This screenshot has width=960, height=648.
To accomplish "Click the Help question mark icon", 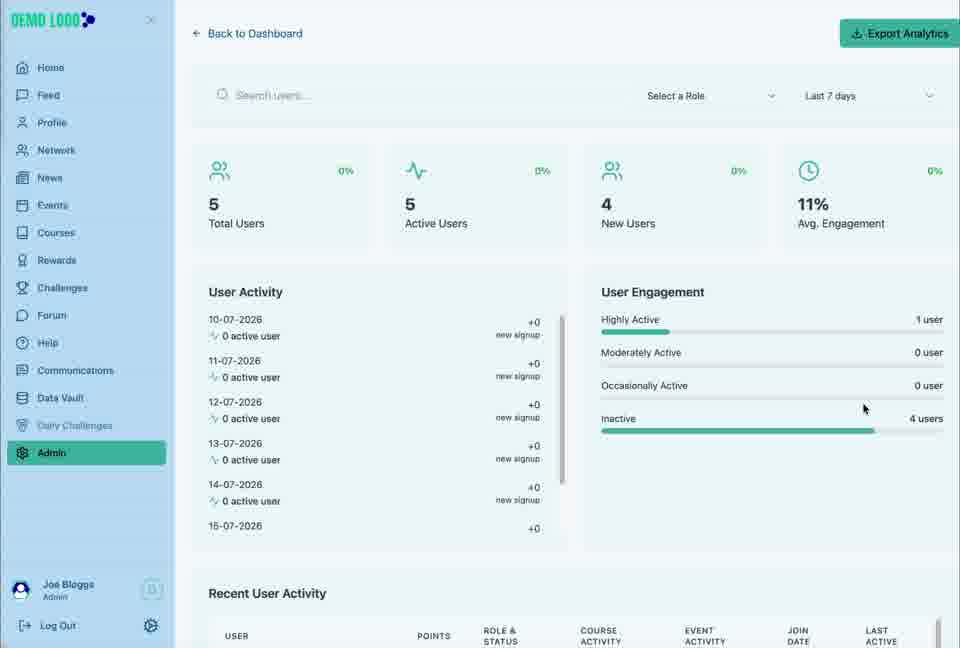I will [x=22, y=343].
